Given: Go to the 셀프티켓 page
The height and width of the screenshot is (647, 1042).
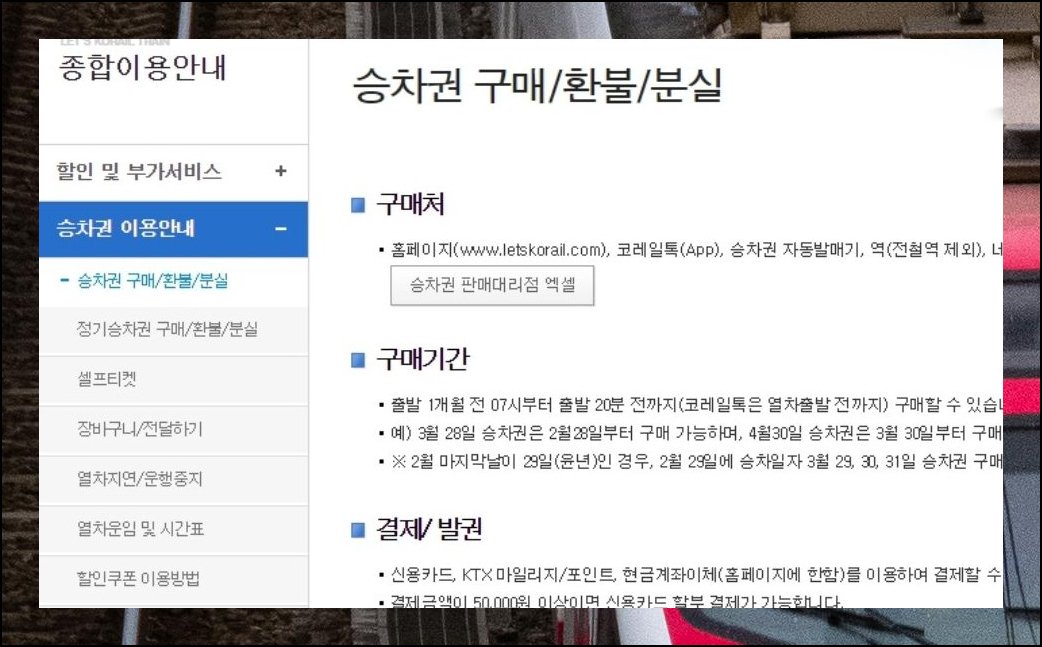Looking at the screenshot, I should click(106, 379).
